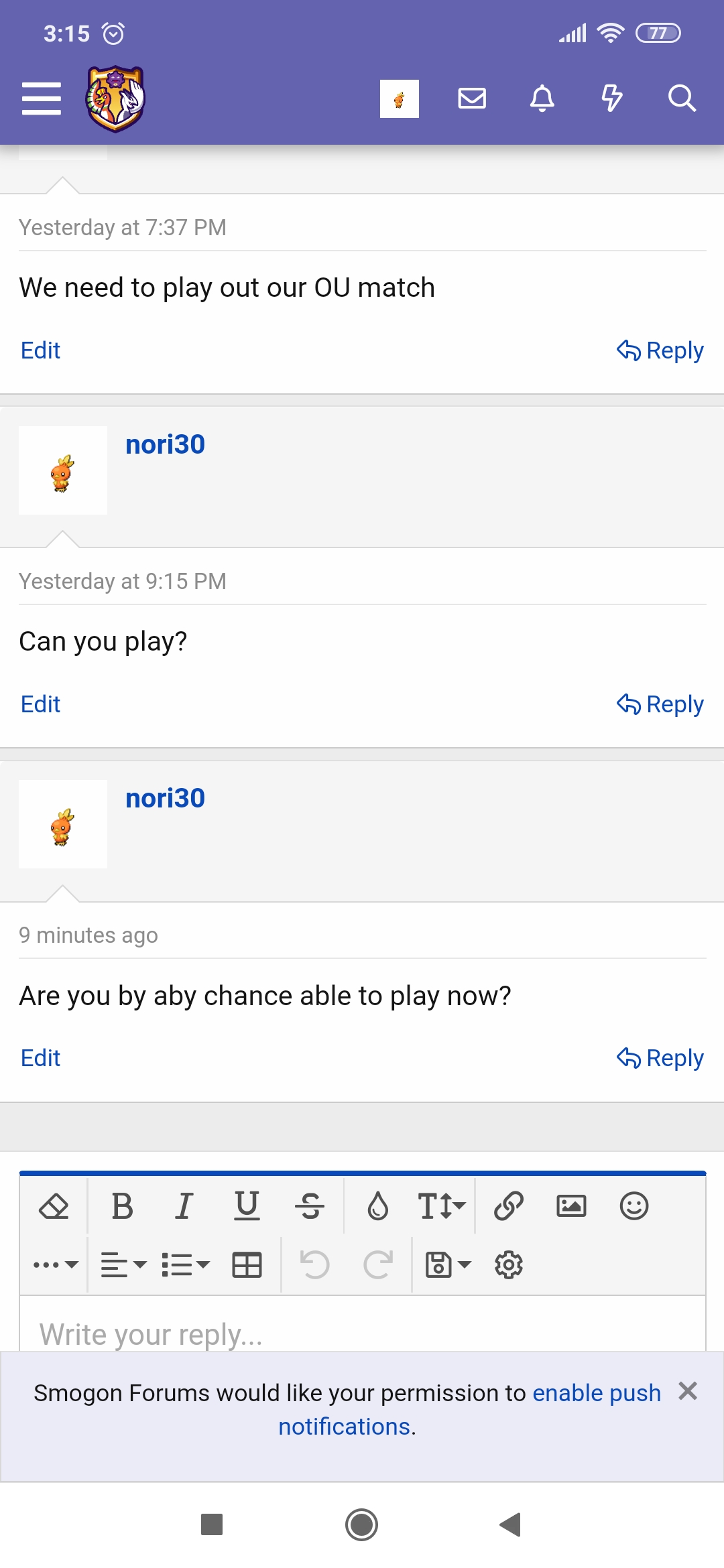Image resolution: width=724 pixels, height=1568 pixels.
Task: Tap the lightning bolt what's new icon
Action: (611, 99)
